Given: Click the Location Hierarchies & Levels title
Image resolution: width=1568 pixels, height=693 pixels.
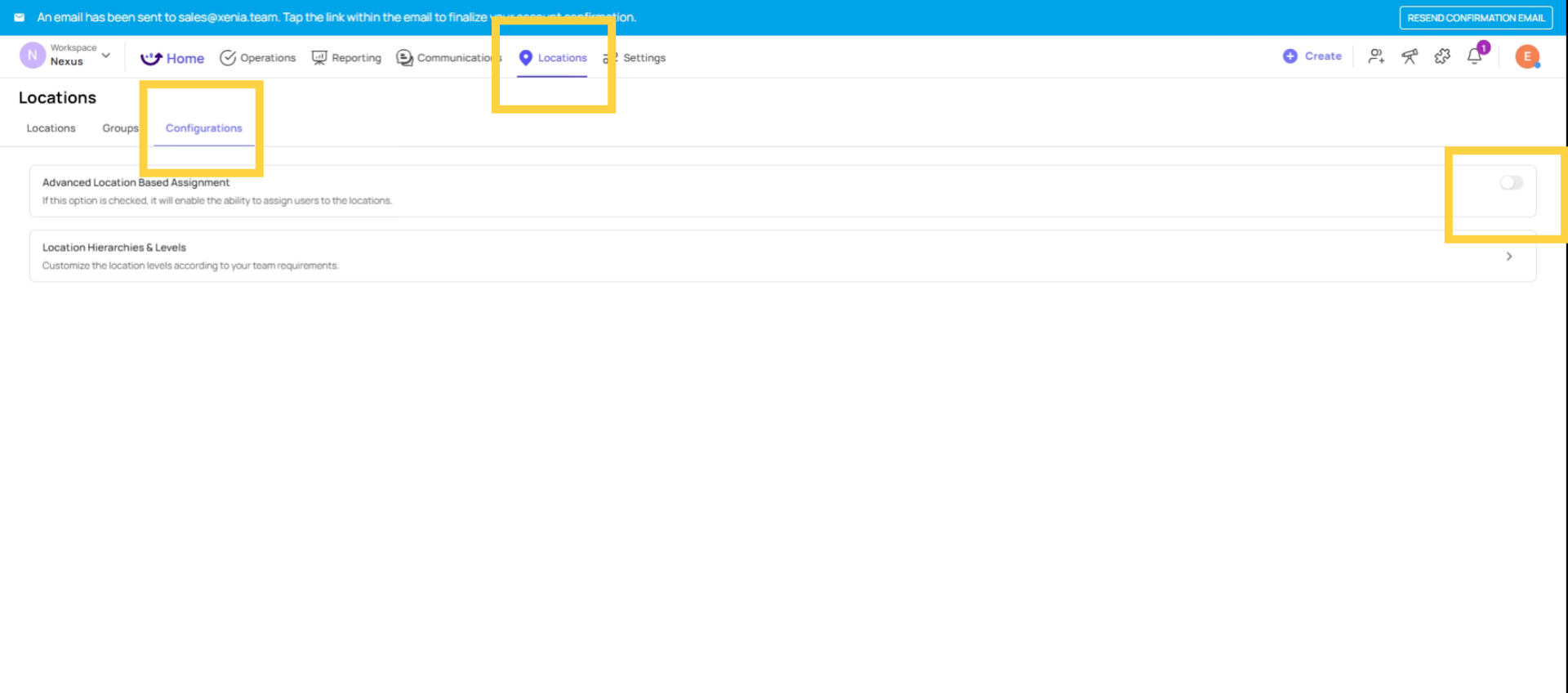Looking at the screenshot, I should point(114,248).
